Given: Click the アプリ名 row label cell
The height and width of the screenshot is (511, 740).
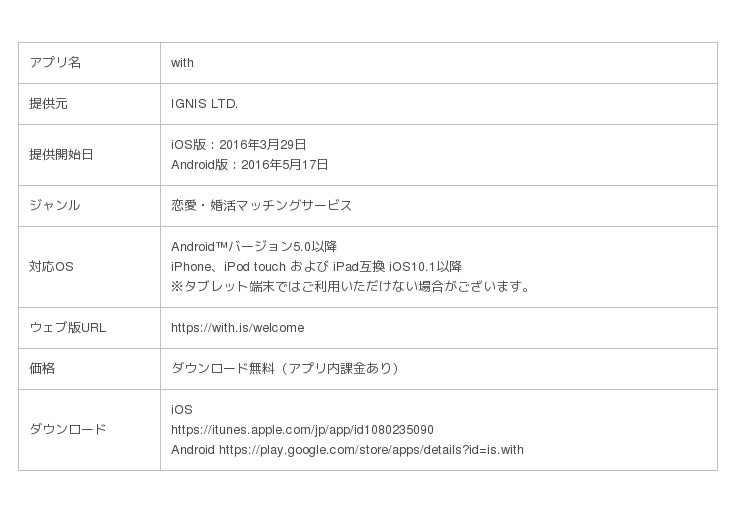Looking at the screenshot, I should (x=55, y=63).
